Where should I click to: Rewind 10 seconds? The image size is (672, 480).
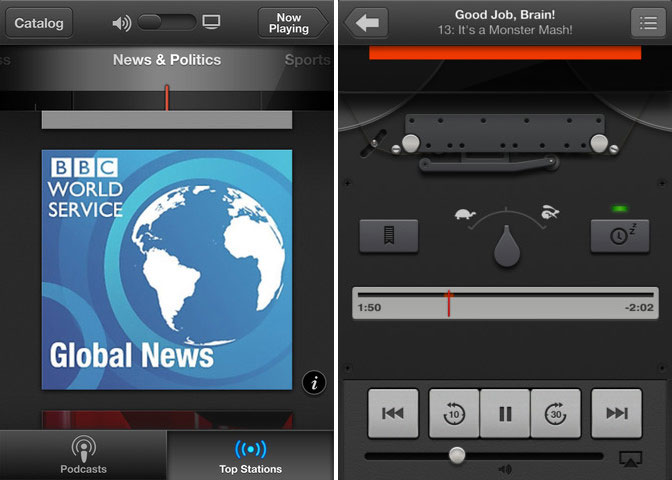[x=454, y=413]
